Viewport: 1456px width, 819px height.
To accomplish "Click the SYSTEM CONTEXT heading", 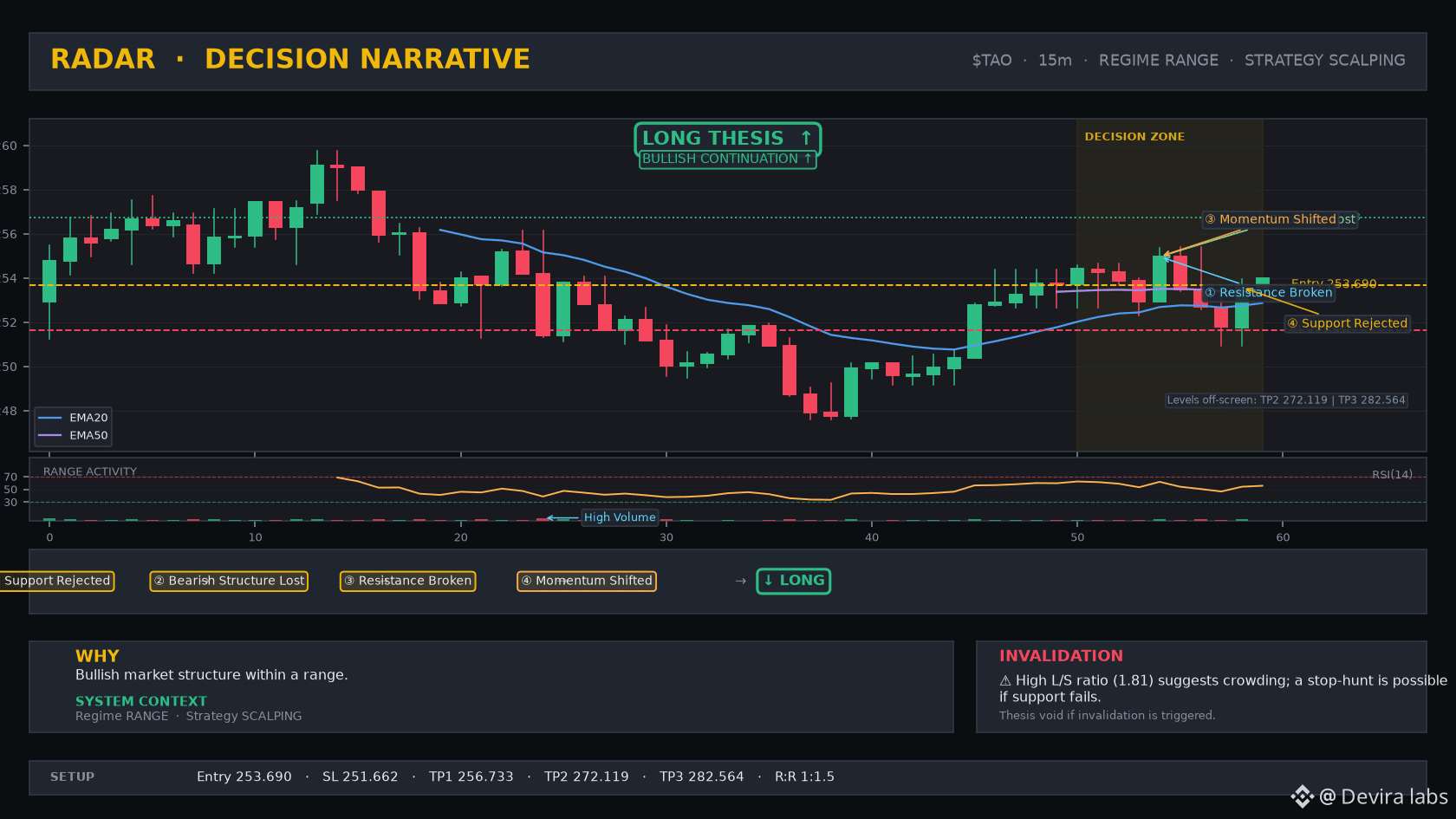I will coord(141,701).
